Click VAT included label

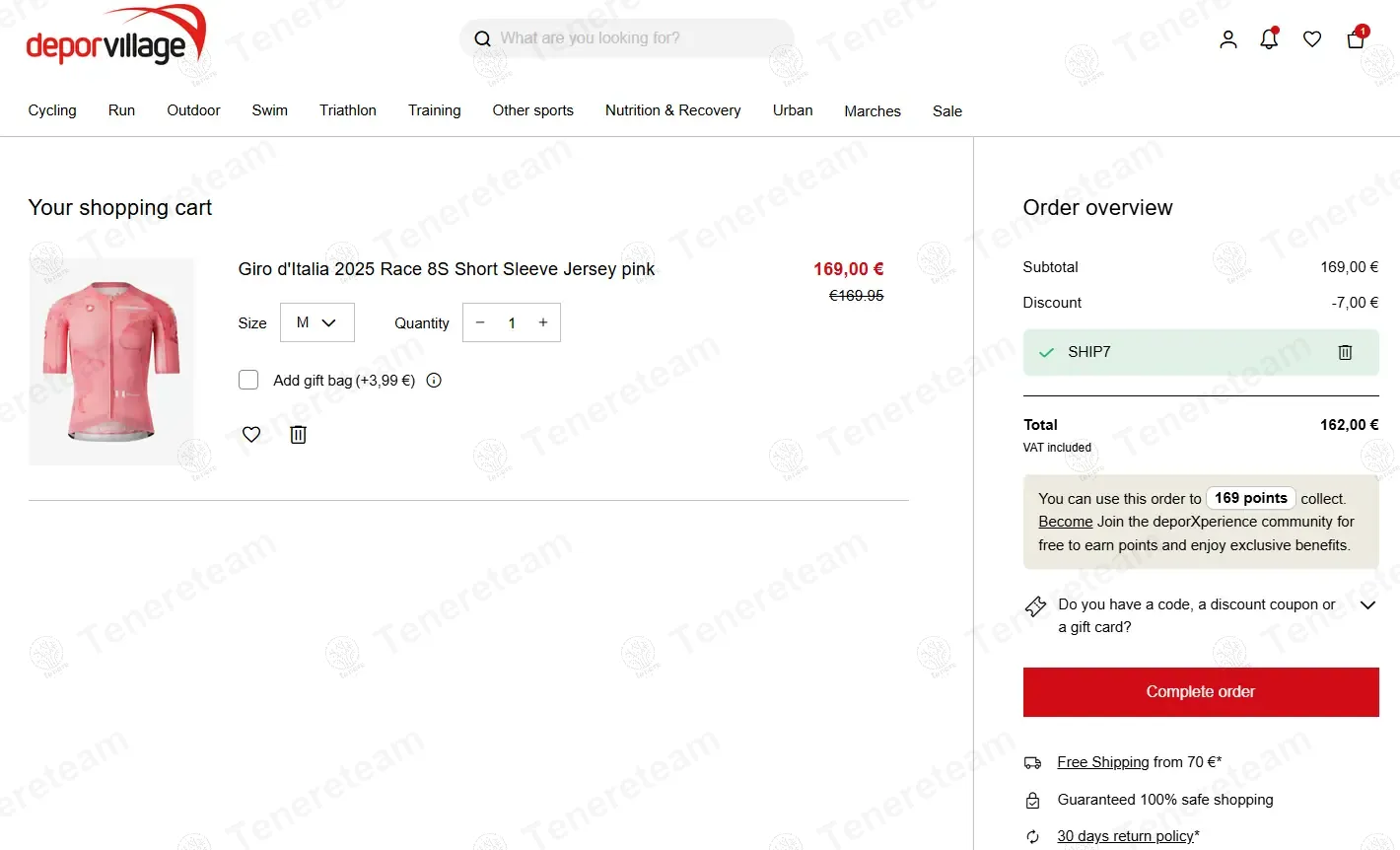pos(1057,448)
